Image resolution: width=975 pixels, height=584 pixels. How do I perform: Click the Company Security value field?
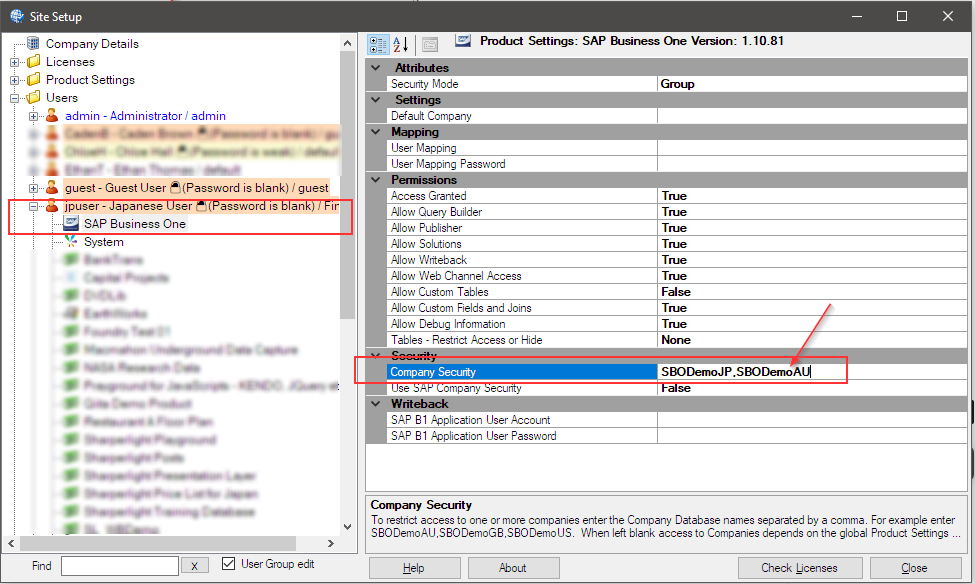812,372
